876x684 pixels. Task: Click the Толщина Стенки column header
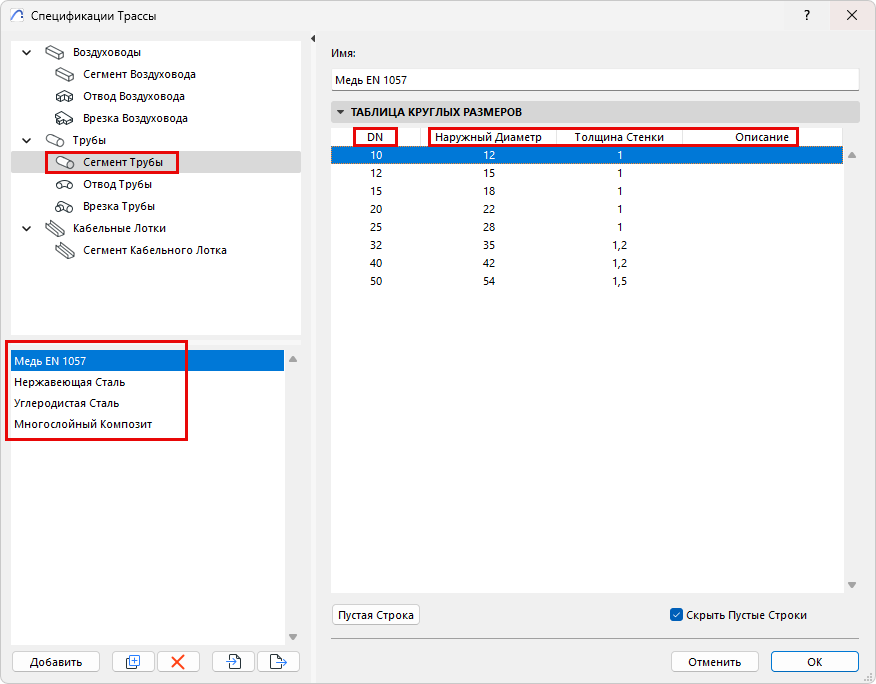619,137
